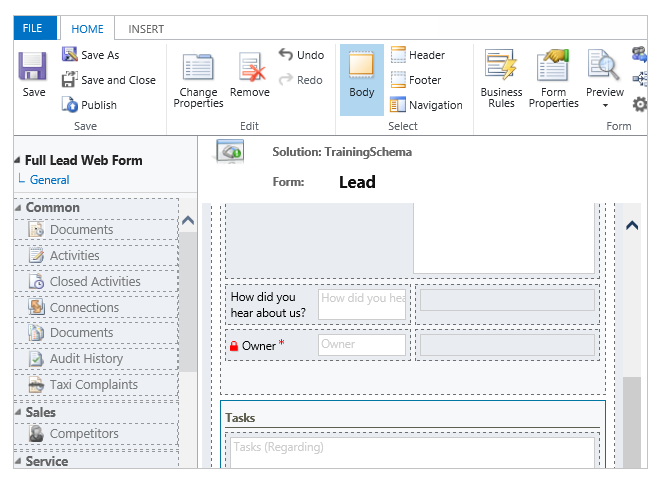This screenshot has height=480, width=659.
Task: Click the empty cell beside Owner field
Action: 507,345
